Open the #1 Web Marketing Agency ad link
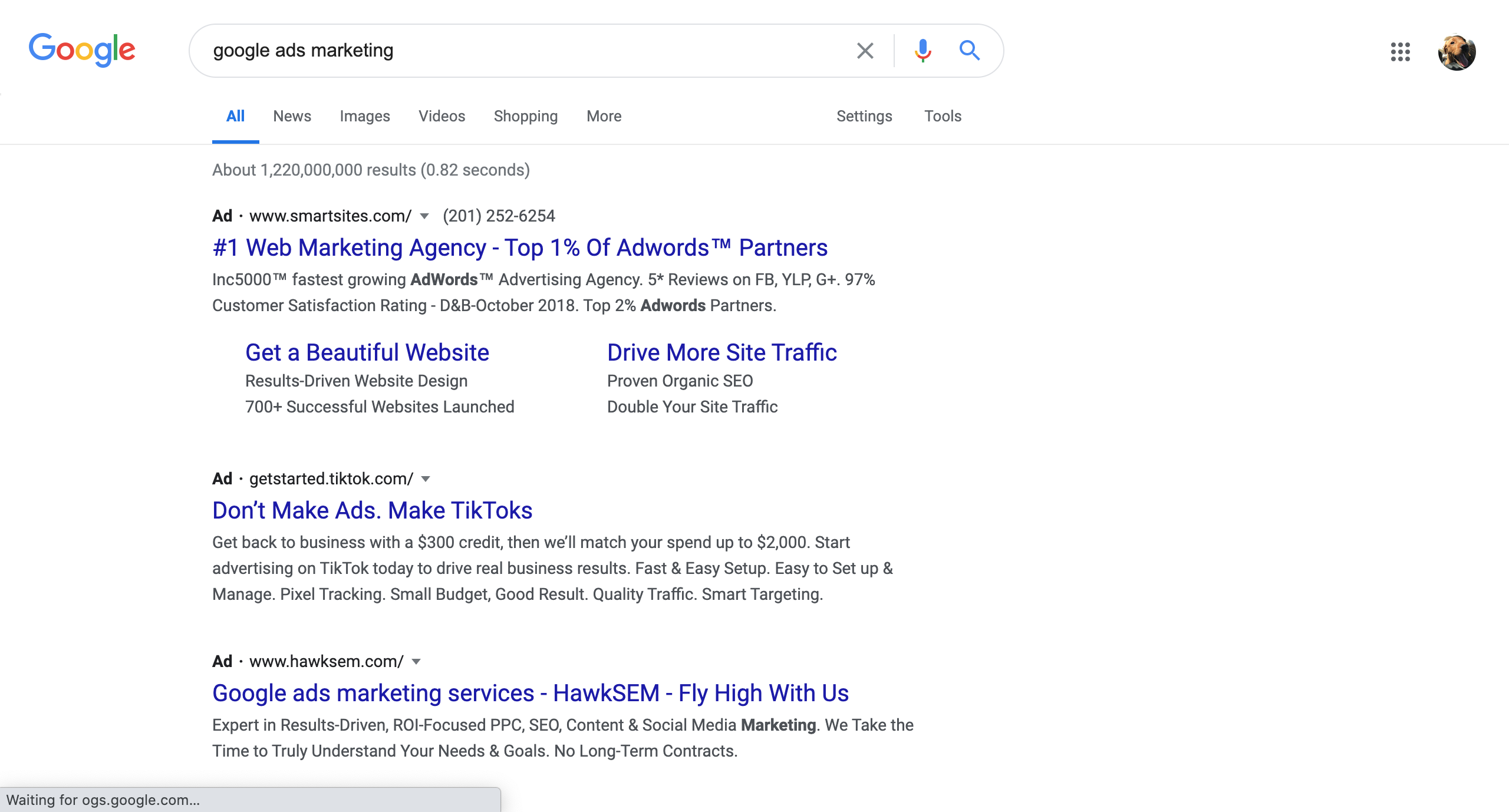 (x=520, y=247)
